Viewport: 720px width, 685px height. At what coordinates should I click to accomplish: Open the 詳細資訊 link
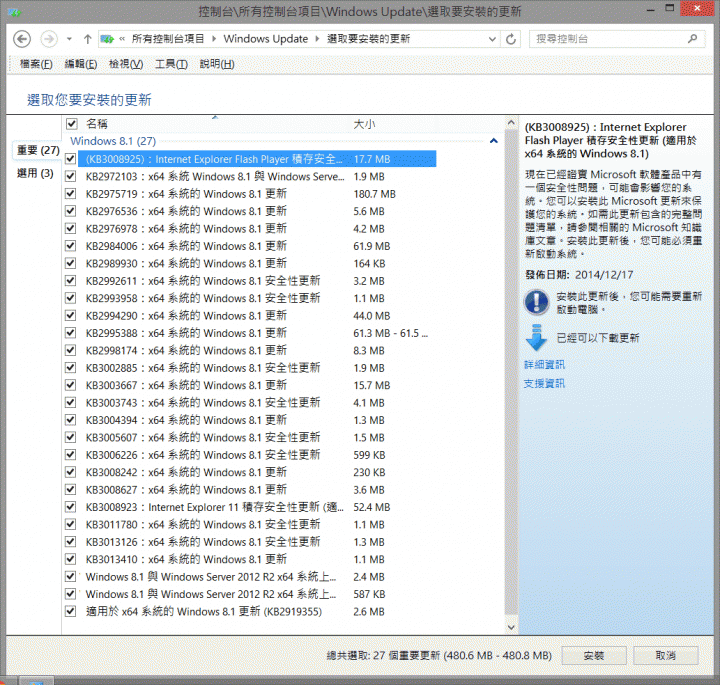point(545,365)
